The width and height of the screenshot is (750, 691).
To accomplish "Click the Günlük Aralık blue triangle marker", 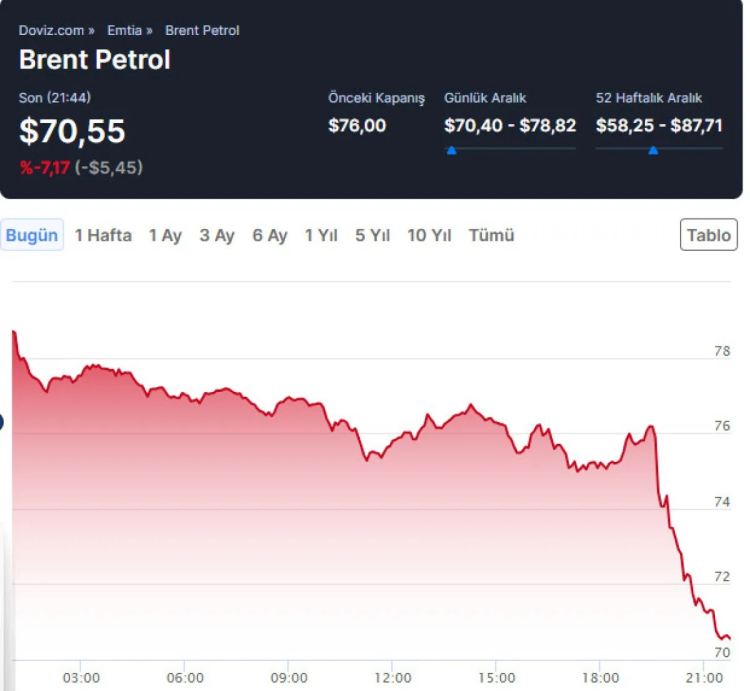I will click(x=451, y=150).
